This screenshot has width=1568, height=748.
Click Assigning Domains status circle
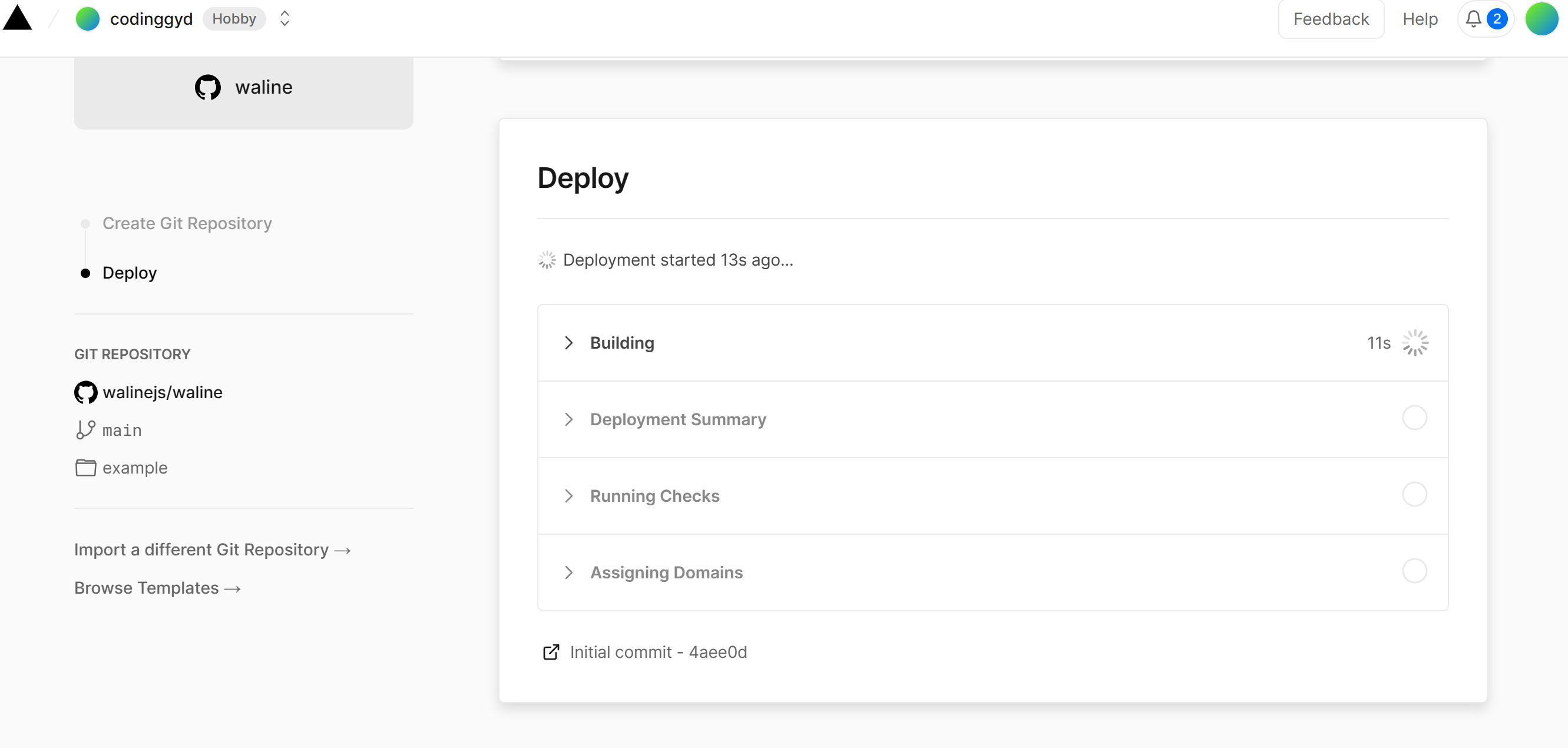1414,571
